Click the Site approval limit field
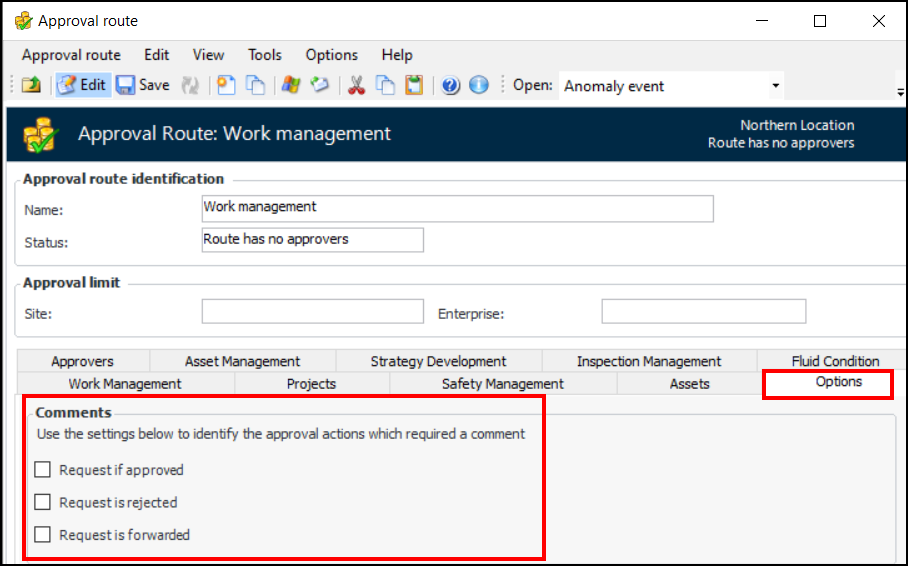The height and width of the screenshot is (566, 908). coord(312,312)
